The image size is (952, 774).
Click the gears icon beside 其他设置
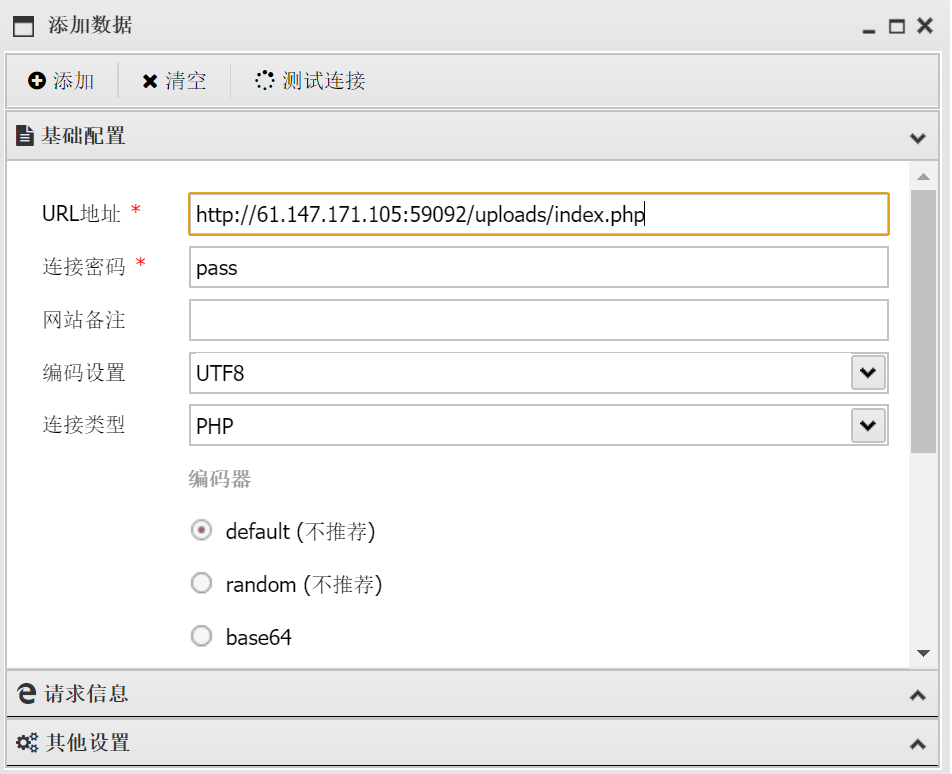pyautogui.click(x=27, y=743)
